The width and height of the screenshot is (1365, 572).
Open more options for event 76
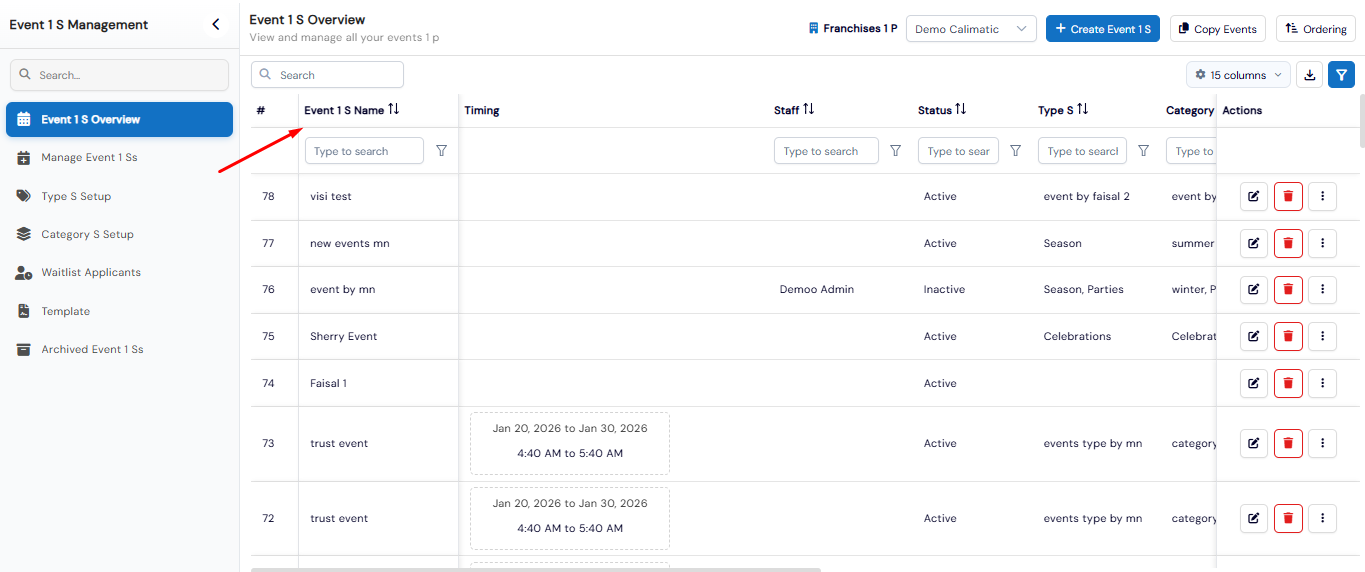tap(1322, 290)
